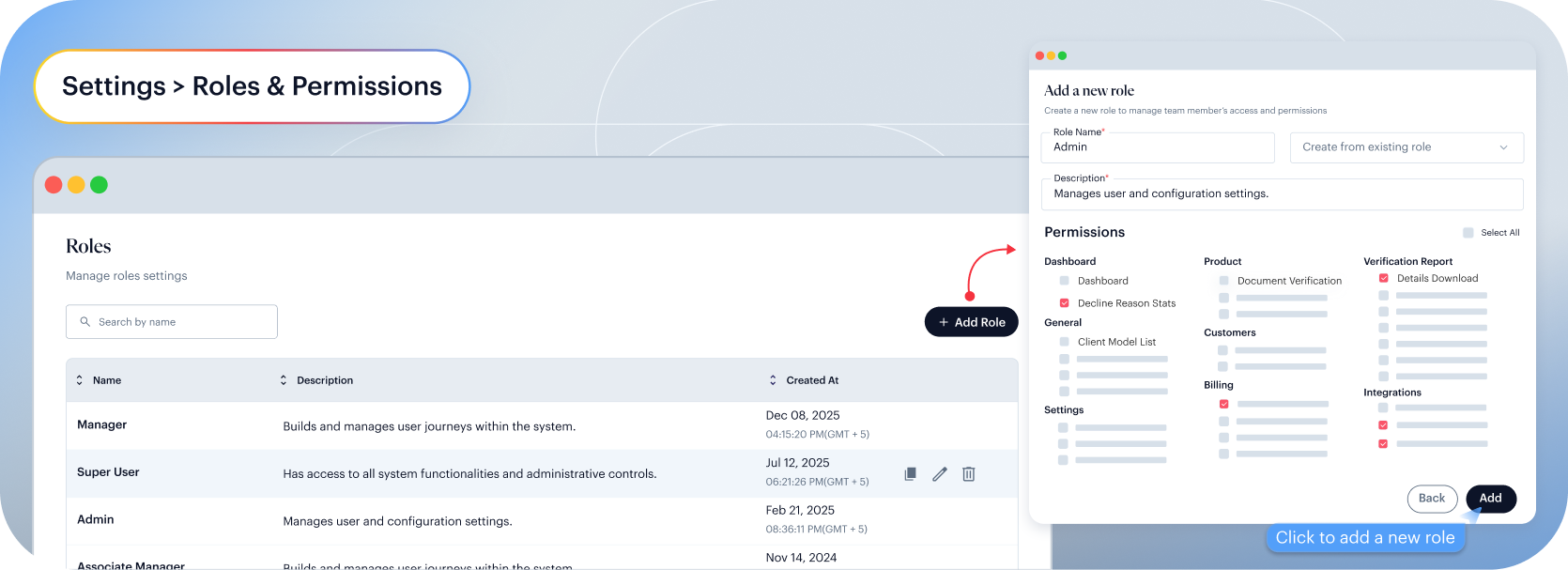This screenshot has width=1568, height=570.
Task: Click the trash delete icon for Super User
Action: (968, 474)
